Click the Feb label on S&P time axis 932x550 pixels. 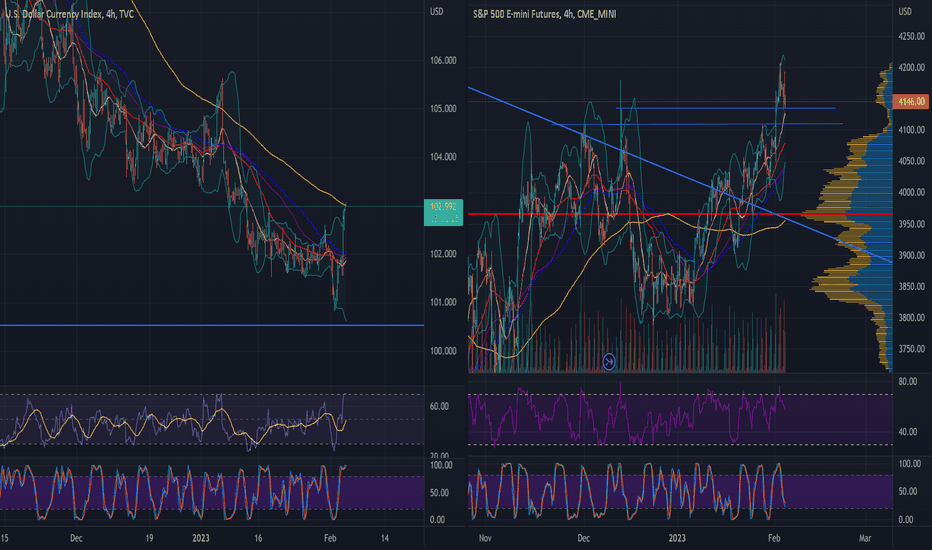[774, 538]
